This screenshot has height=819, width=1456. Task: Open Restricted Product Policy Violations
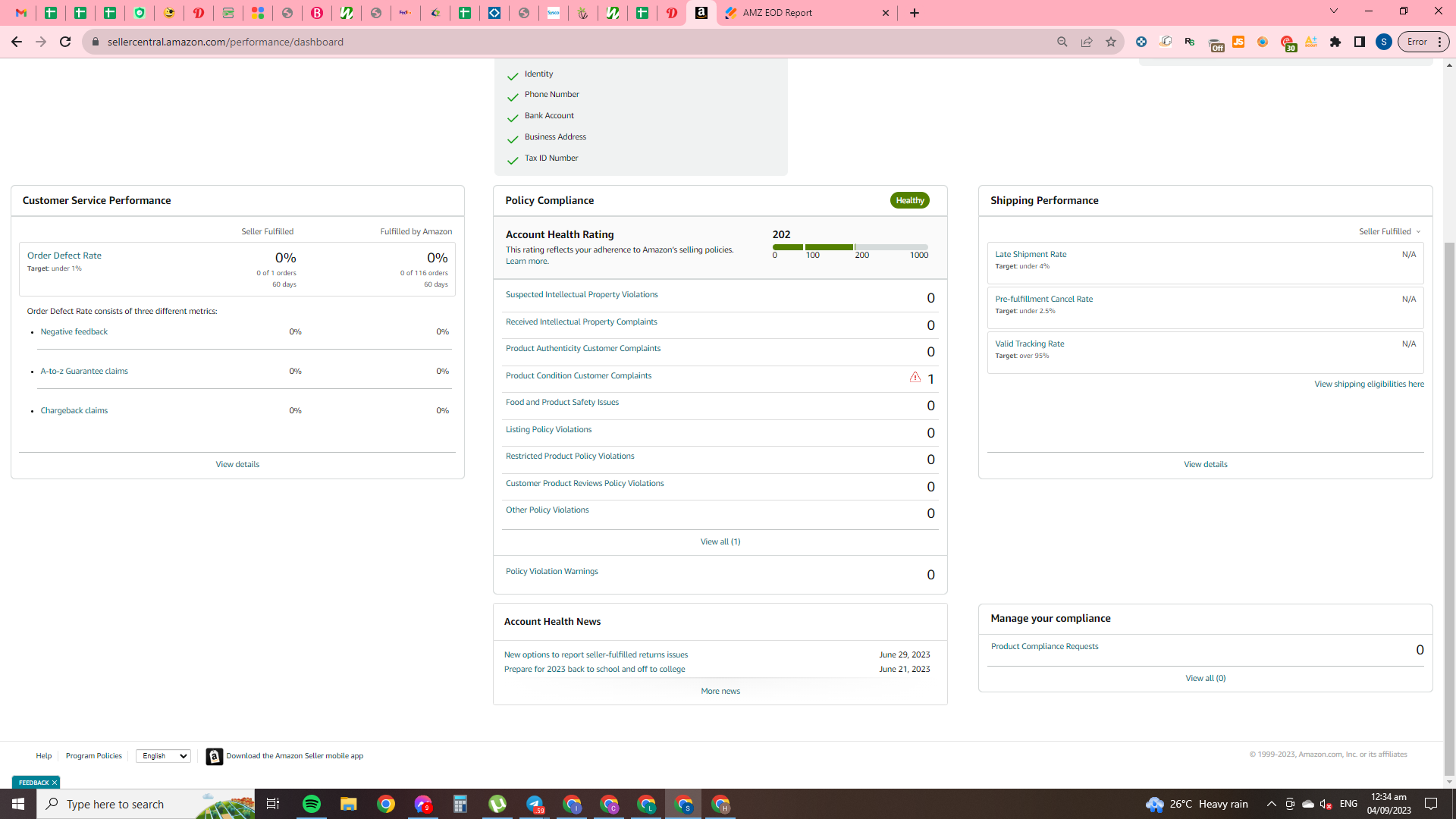tap(570, 457)
